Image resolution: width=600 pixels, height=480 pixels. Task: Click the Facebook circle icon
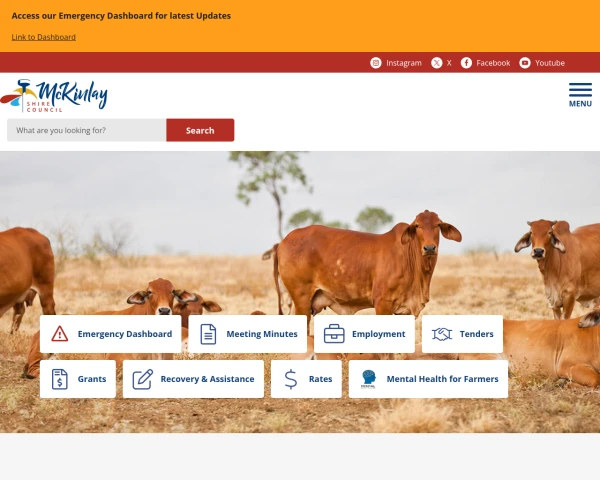pos(466,63)
